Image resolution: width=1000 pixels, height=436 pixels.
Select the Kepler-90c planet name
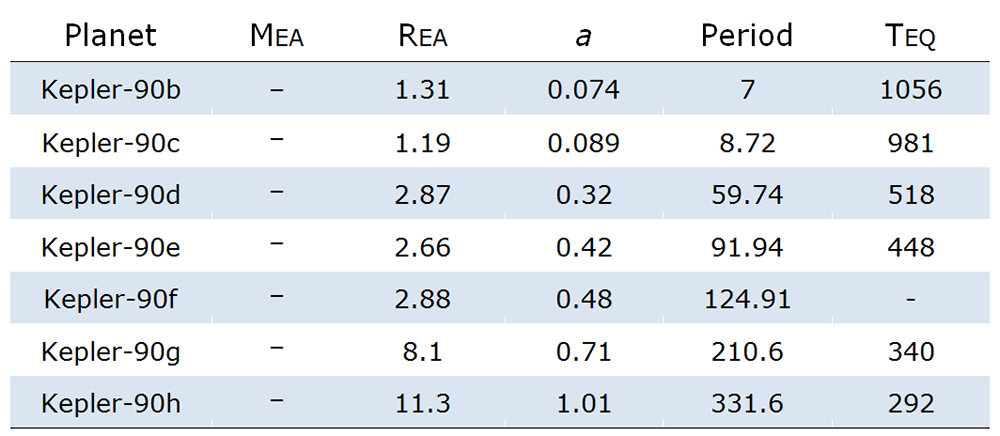click(x=111, y=143)
